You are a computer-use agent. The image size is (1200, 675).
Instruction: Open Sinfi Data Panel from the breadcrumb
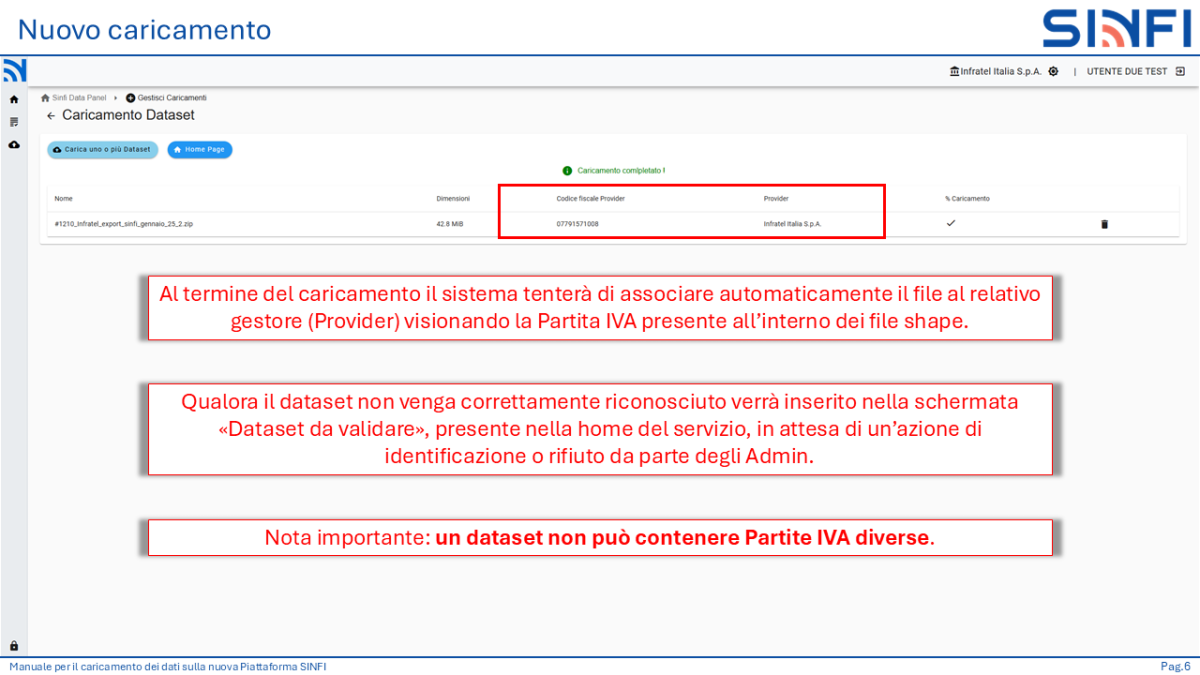pos(78,97)
